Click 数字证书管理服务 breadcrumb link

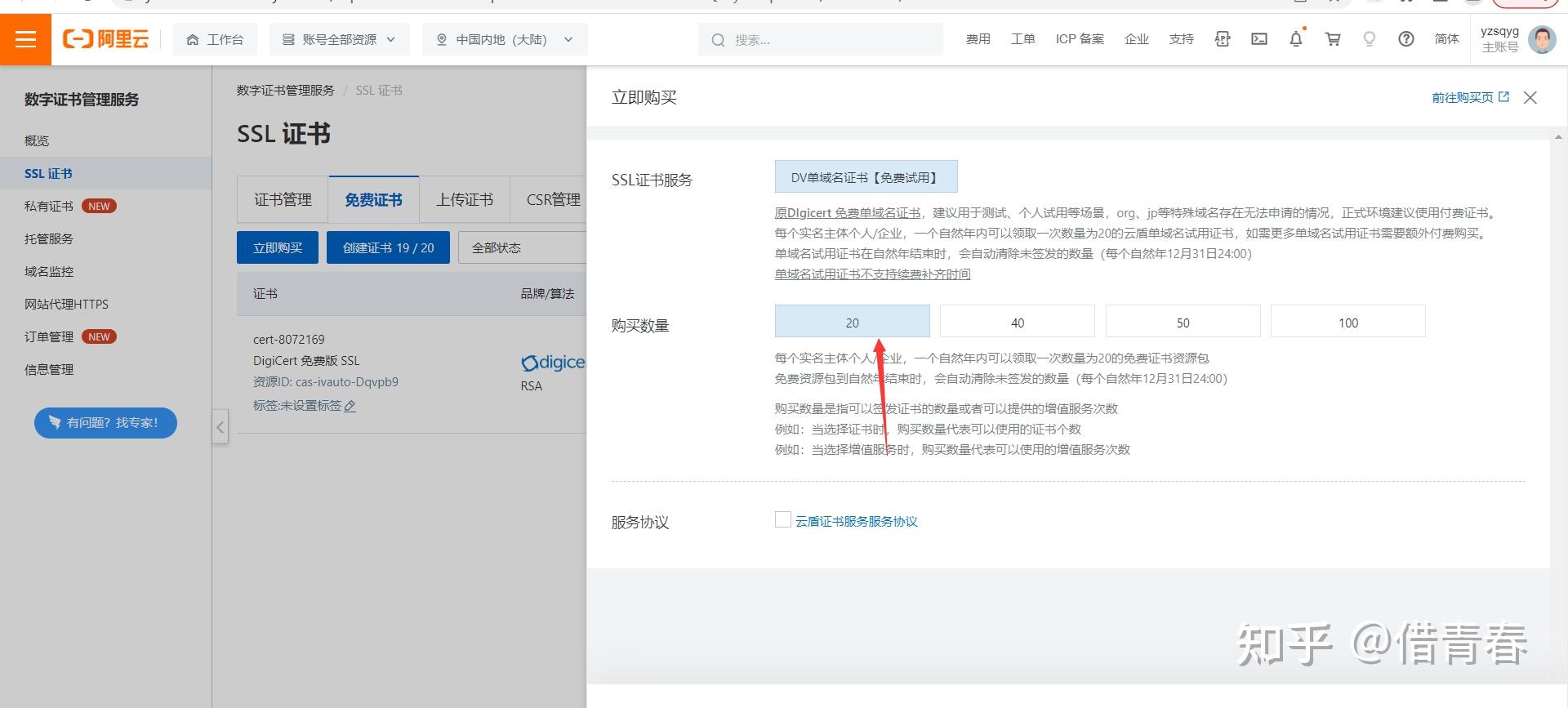[x=286, y=90]
